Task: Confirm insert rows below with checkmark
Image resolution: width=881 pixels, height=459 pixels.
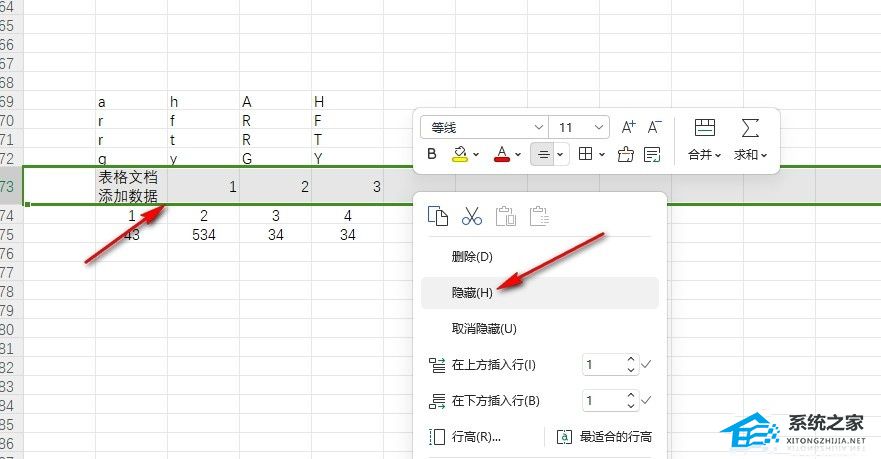Action: pos(646,401)
